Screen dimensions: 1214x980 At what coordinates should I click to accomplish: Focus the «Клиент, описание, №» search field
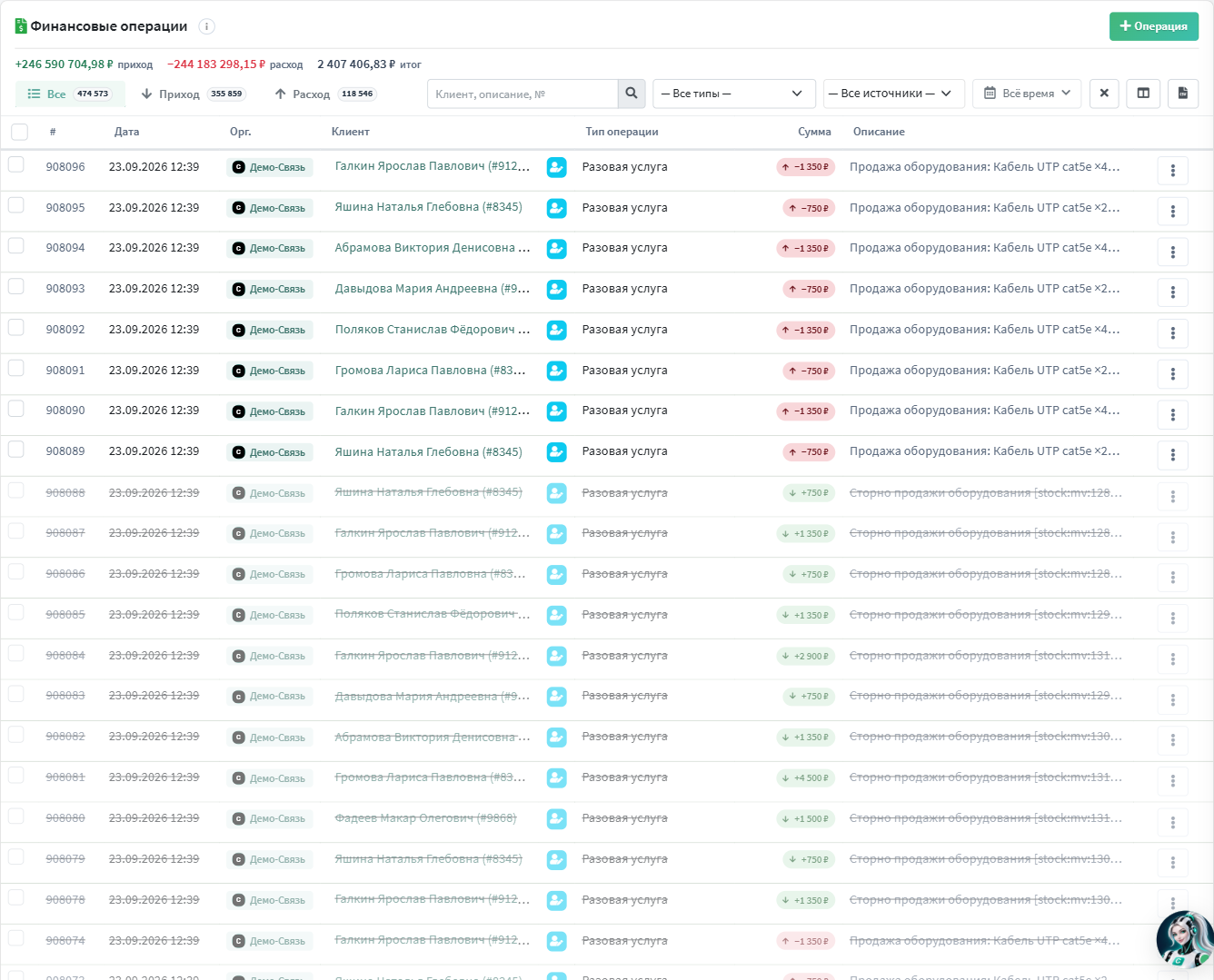click(522, 94)
